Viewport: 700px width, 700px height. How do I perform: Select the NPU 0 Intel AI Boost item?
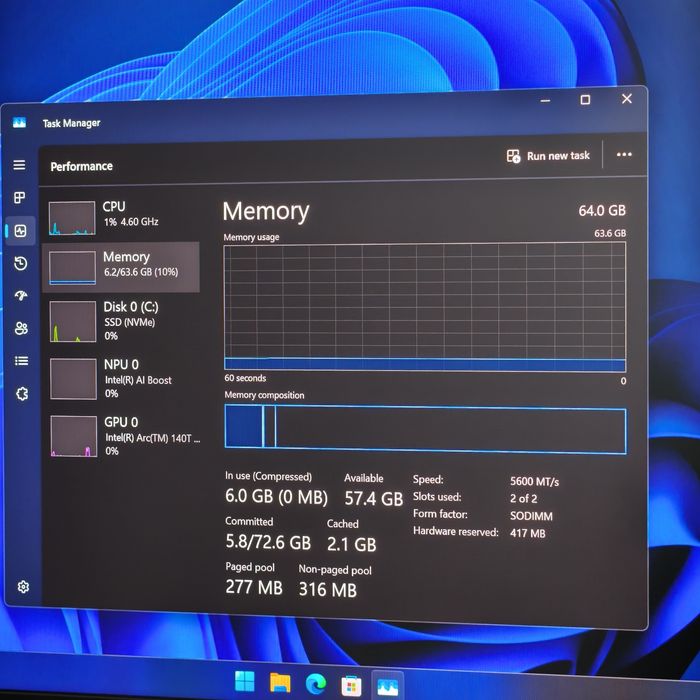coord(121,379)
